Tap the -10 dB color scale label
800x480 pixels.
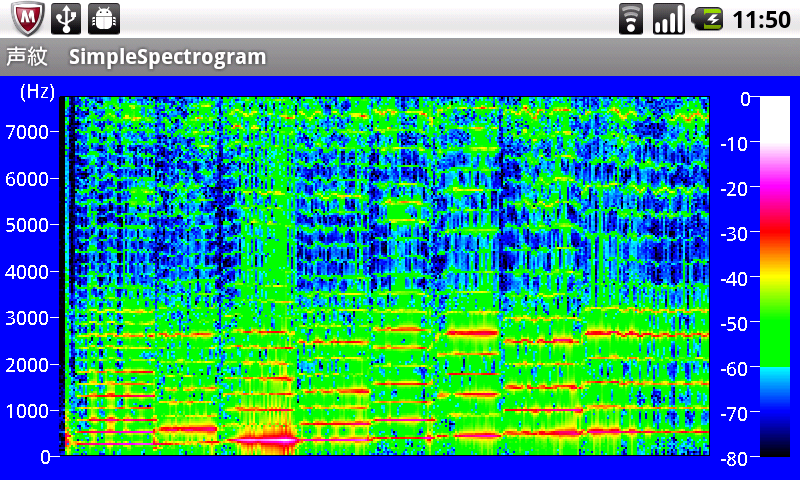[x=734, y=144]
